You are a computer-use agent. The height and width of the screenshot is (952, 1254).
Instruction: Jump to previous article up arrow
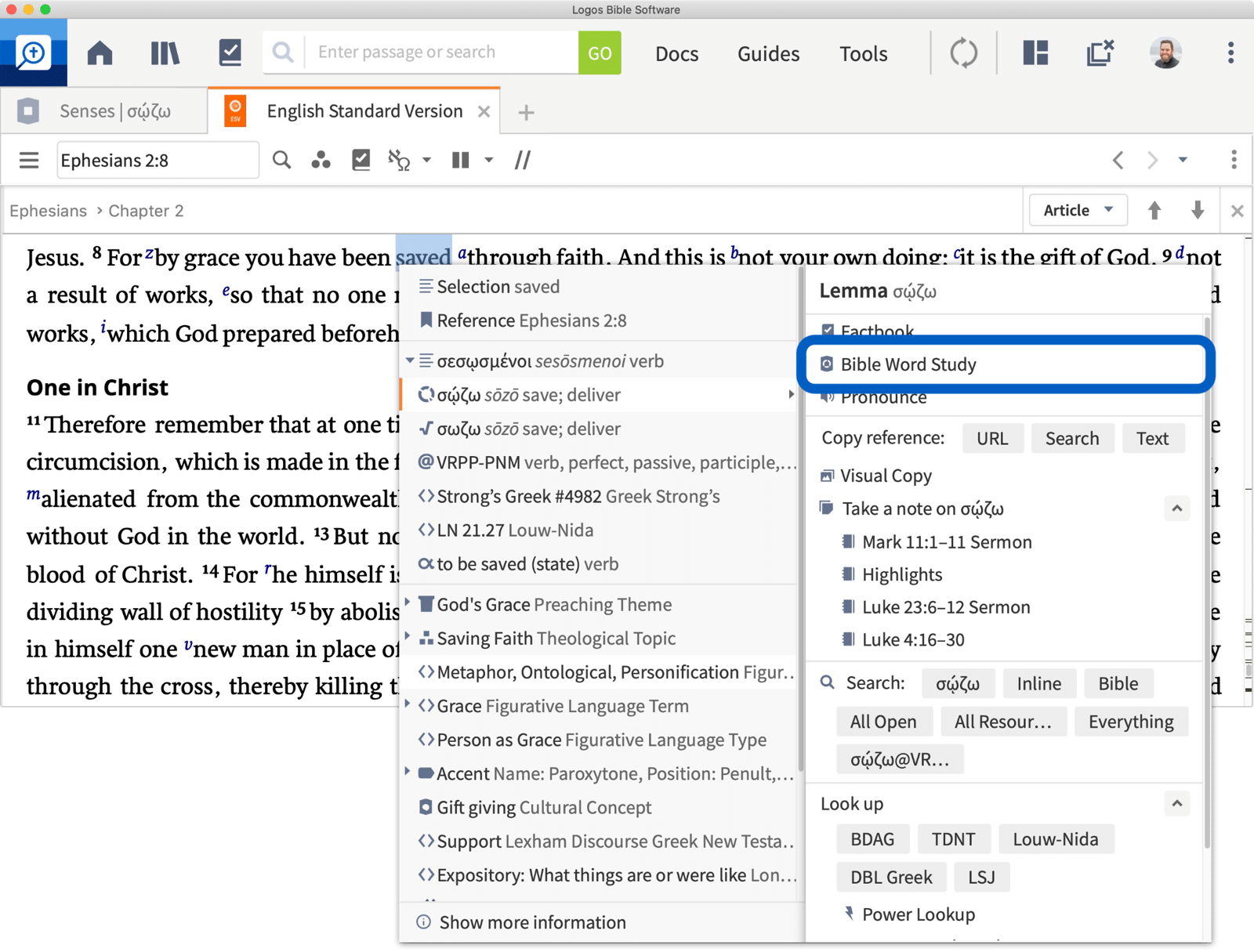pyautogui.click(x=1154, y=210)
